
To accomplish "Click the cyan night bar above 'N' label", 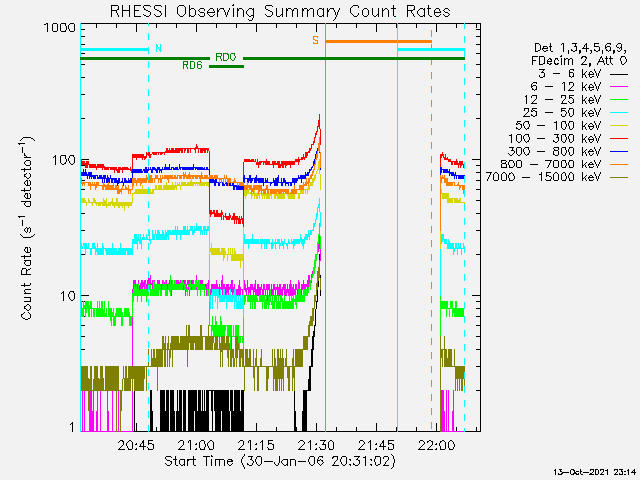I will [114, 50].
